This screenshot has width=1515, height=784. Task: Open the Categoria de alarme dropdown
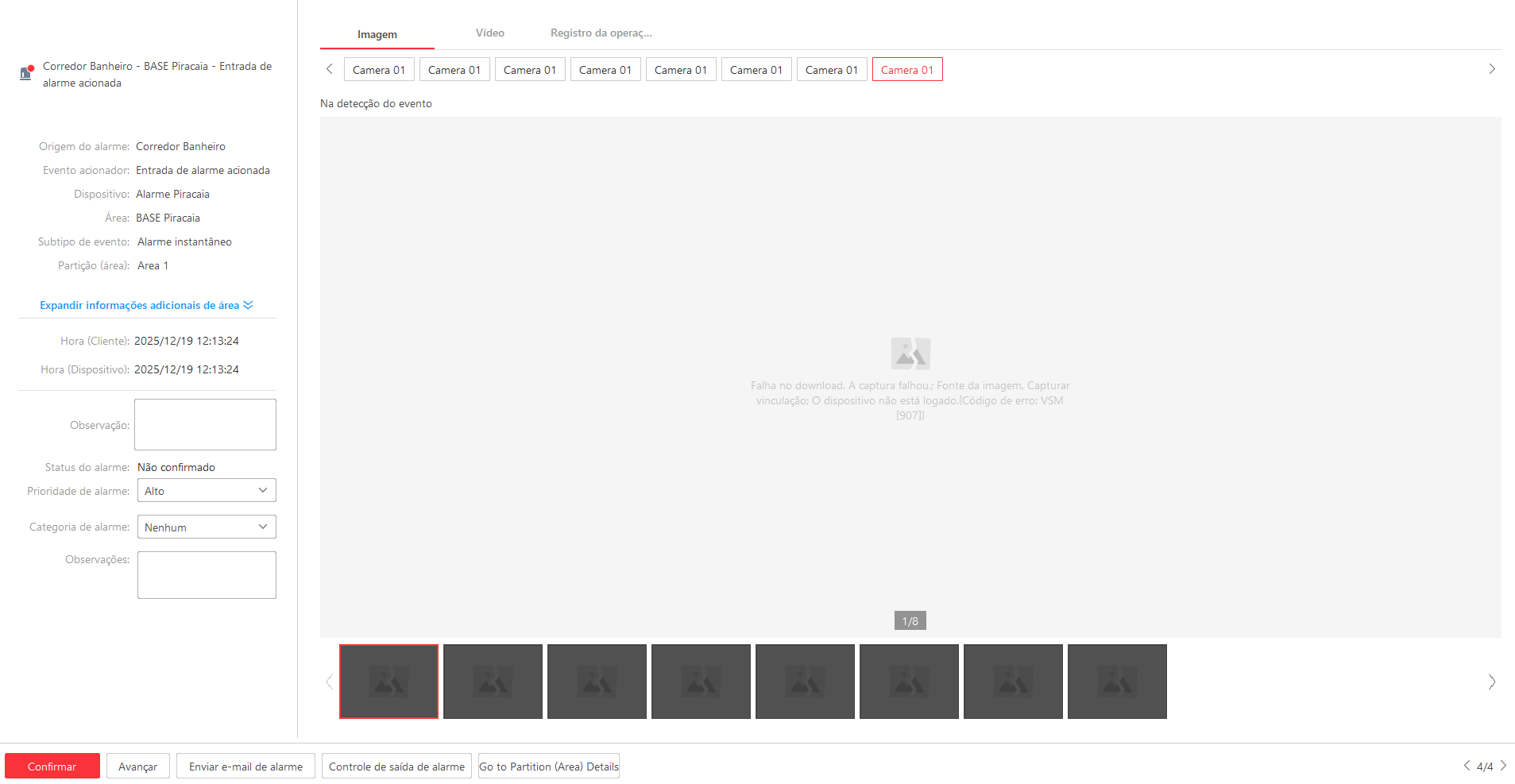point(207,527)
